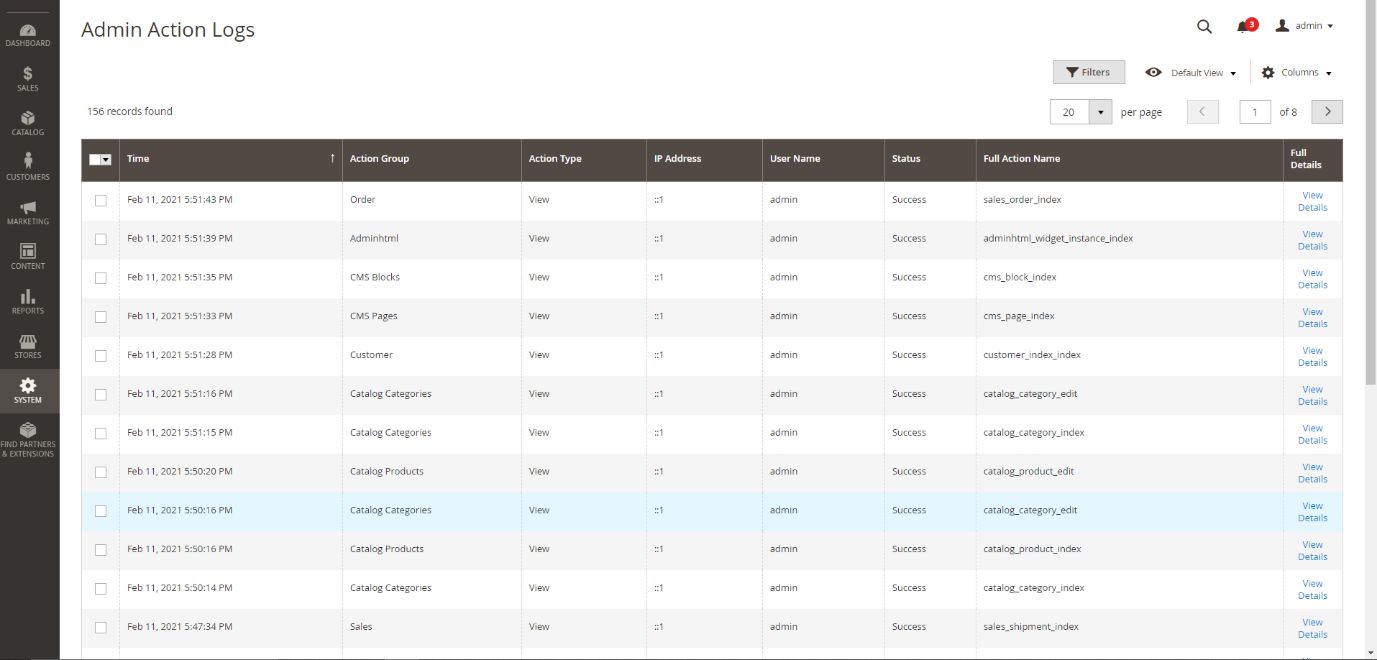View Details for adminhtml_widget_instance_index log

point(1312,240)
